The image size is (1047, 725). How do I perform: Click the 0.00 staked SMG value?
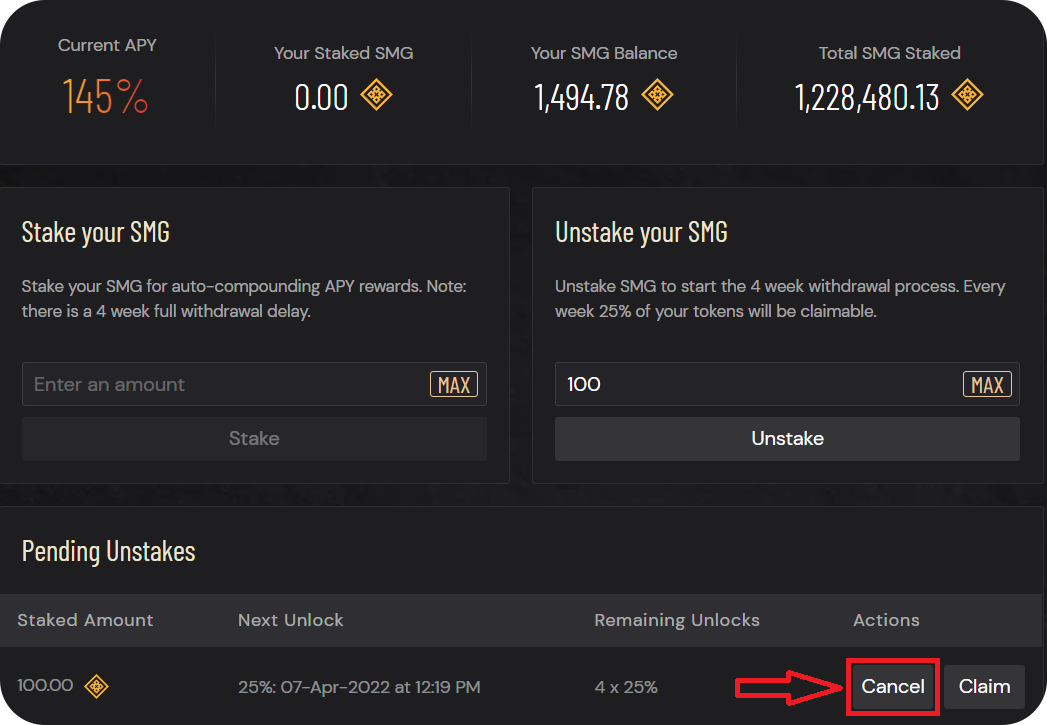pos(321,97)
